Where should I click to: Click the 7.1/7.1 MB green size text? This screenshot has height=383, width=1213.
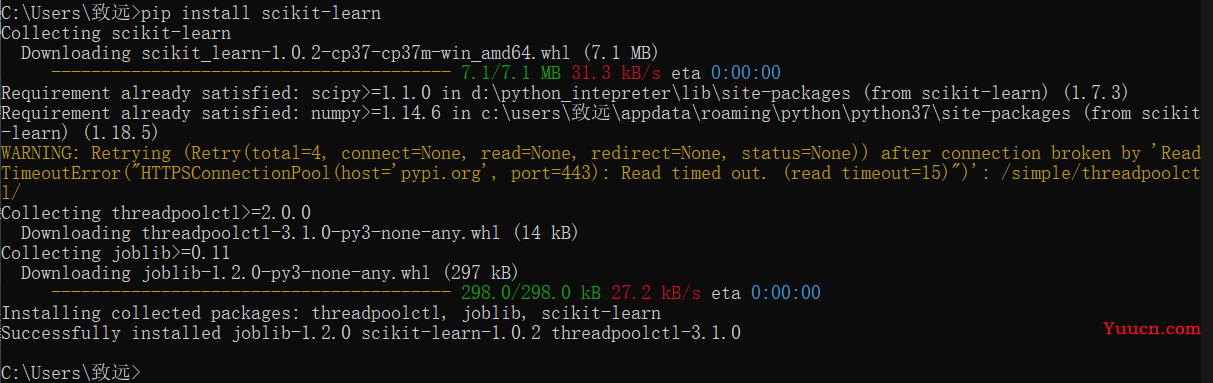511,73
